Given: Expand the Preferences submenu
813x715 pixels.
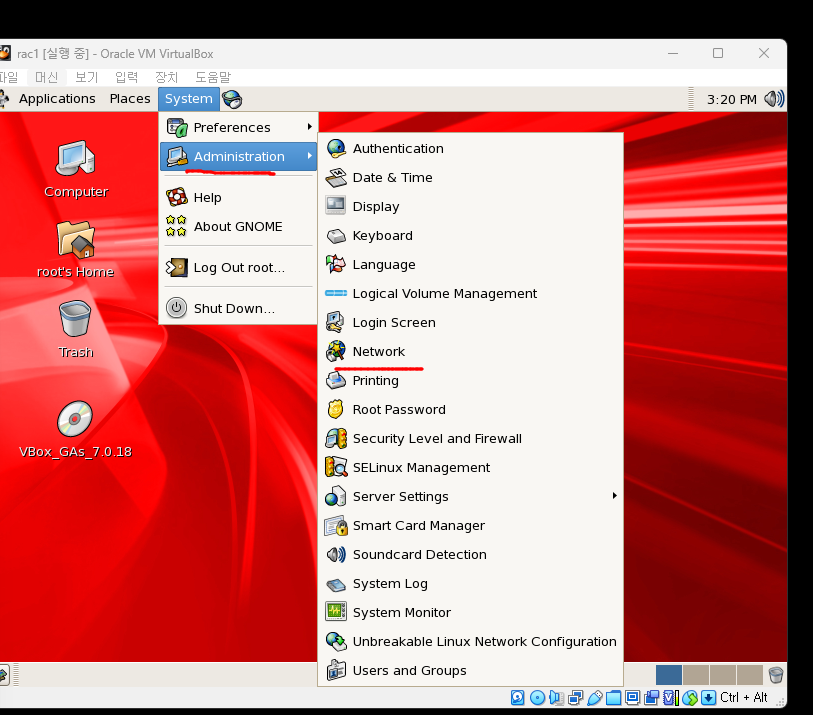Looking at the screenshot, I should [x=239, y=128].
